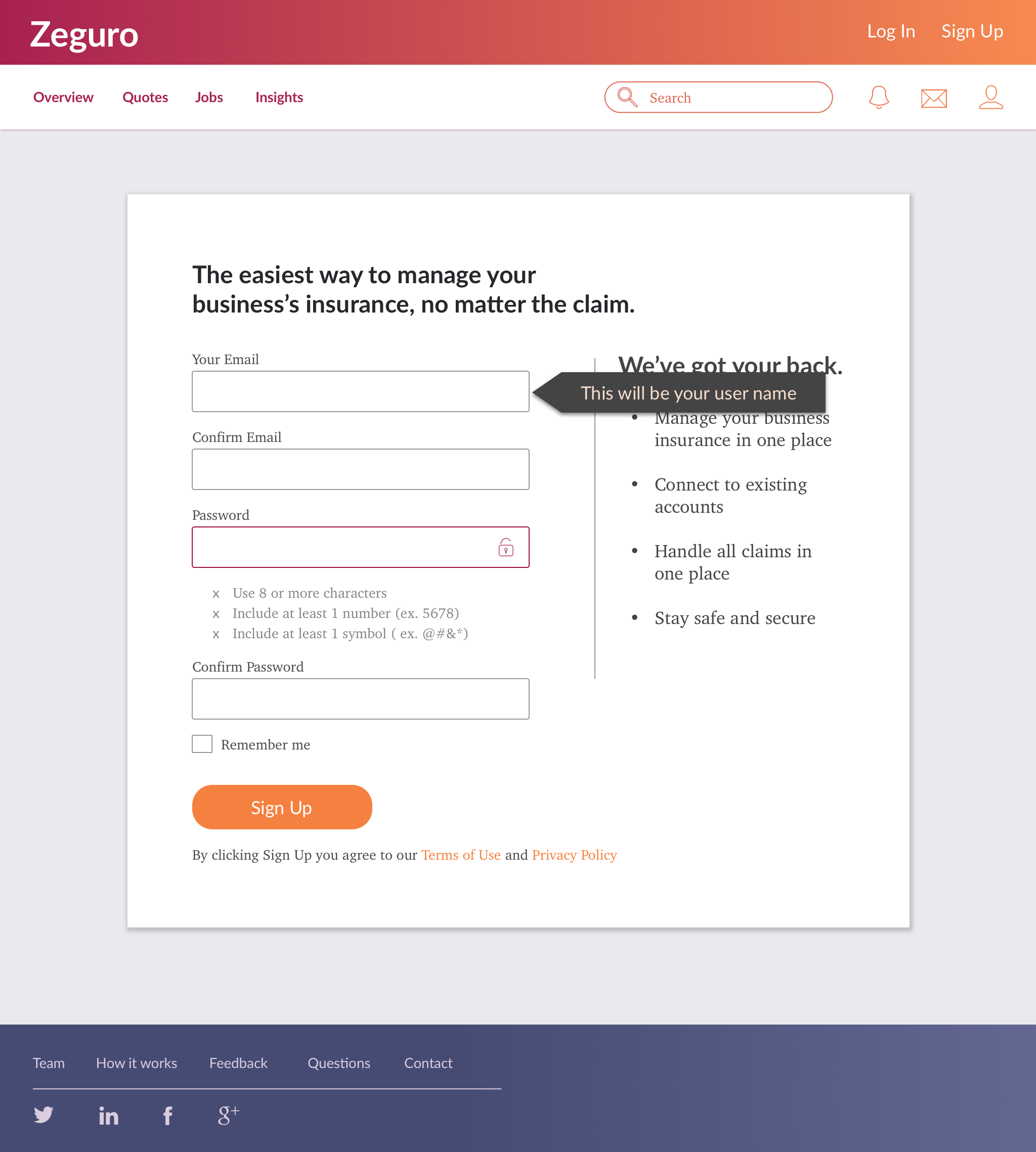Click the search magnifier icon
The height and width of the screenshot is (1152, 1036).
point(628,97)
